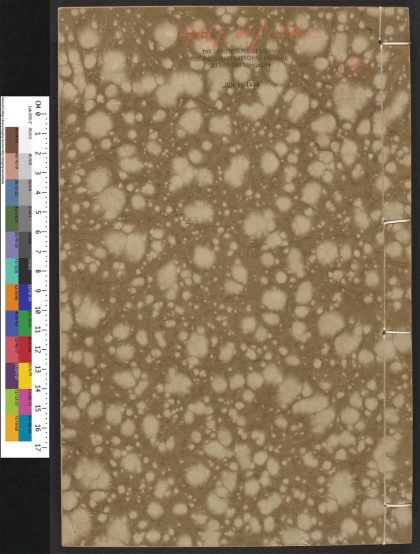This screenshot has height=554, width=420.
Task: Click the bottommost binding stitch on spine
Action: [397, 506]
